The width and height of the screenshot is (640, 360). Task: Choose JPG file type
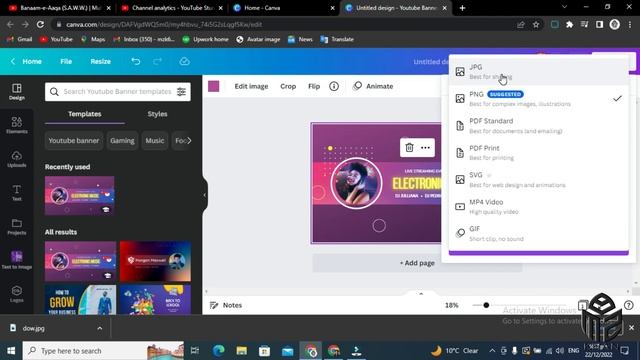click(539, 71)
